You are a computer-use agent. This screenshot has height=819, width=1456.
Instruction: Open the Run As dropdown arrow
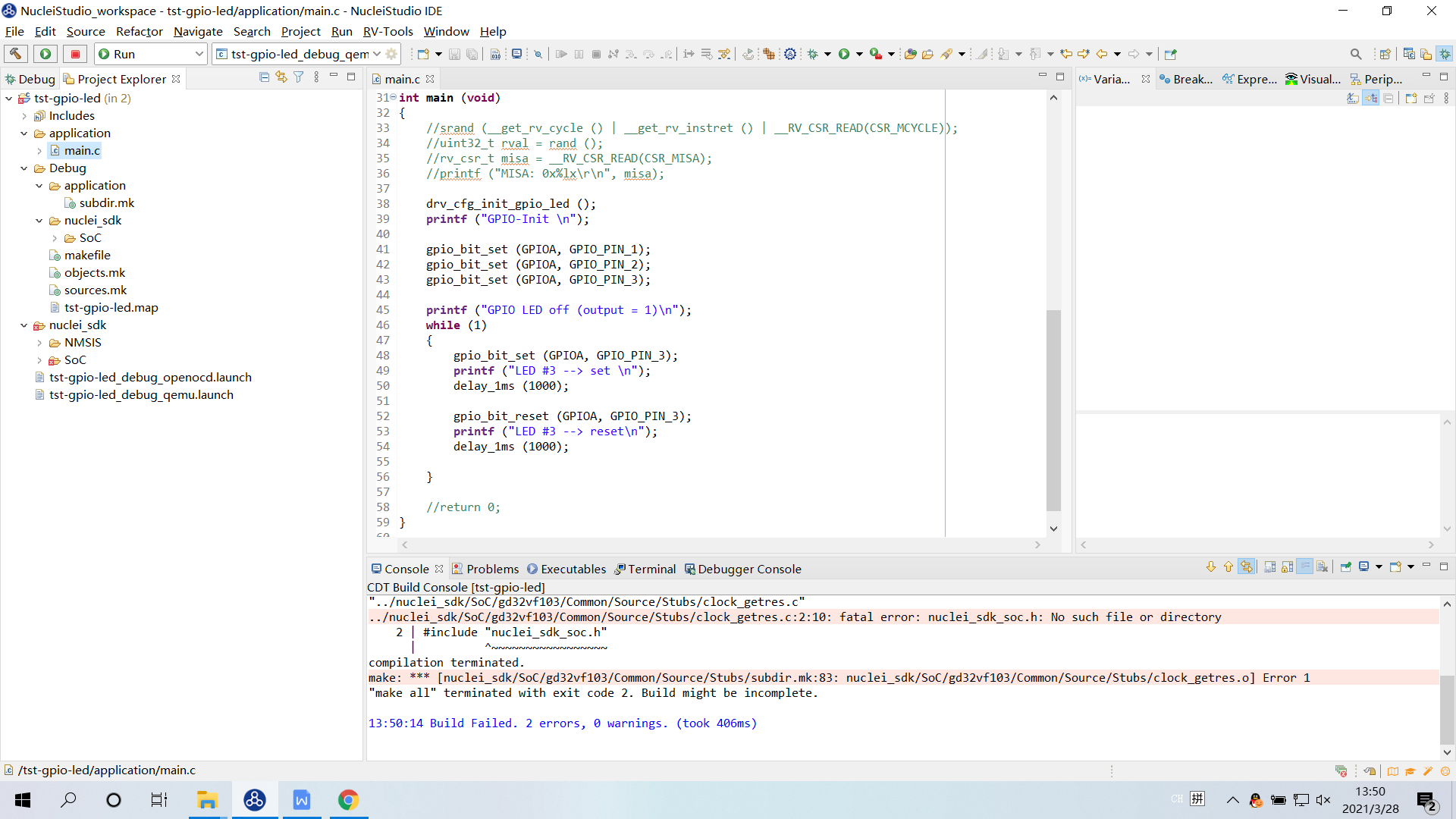click(859, 54)
